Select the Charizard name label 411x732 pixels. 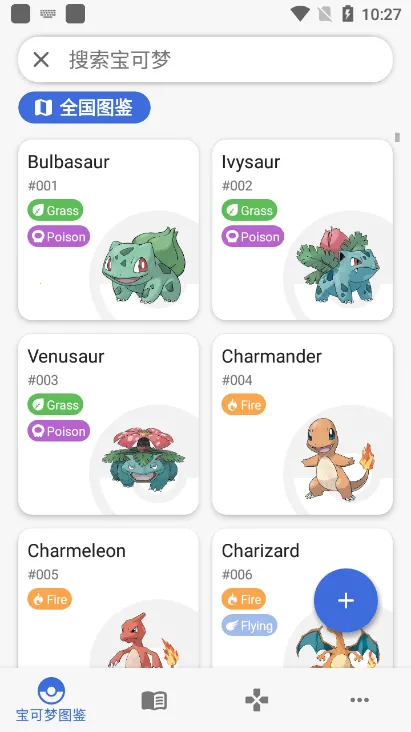click(260, 551)
